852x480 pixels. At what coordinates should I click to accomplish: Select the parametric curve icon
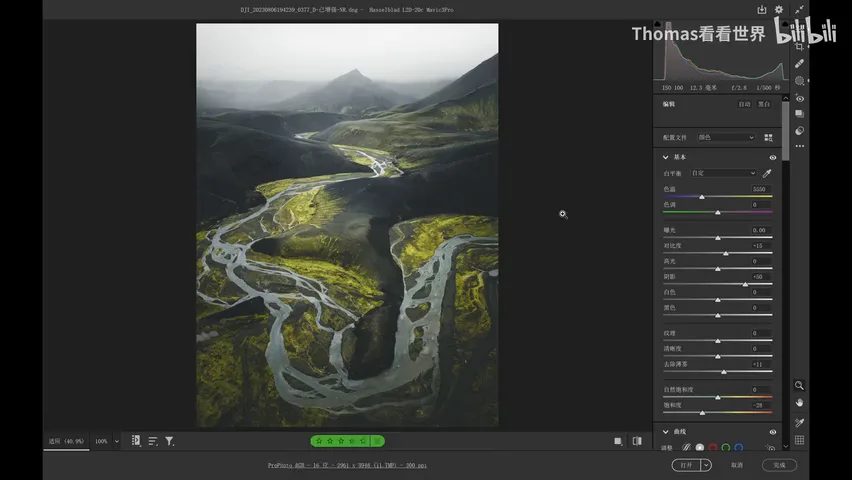686,447
